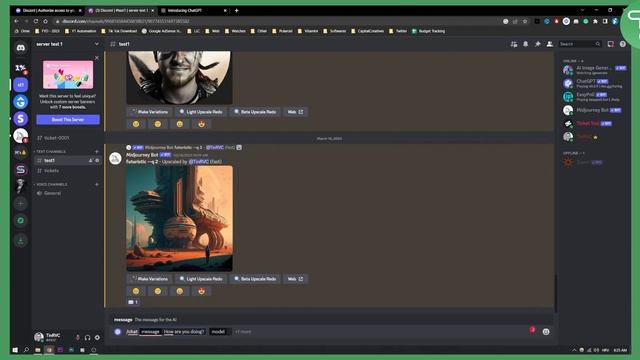The width and height of the screenshot is (640, 360).
Task: Click the first emoji reaction under futuristic image
Action: pyautogui.click(x=136, y=291)
